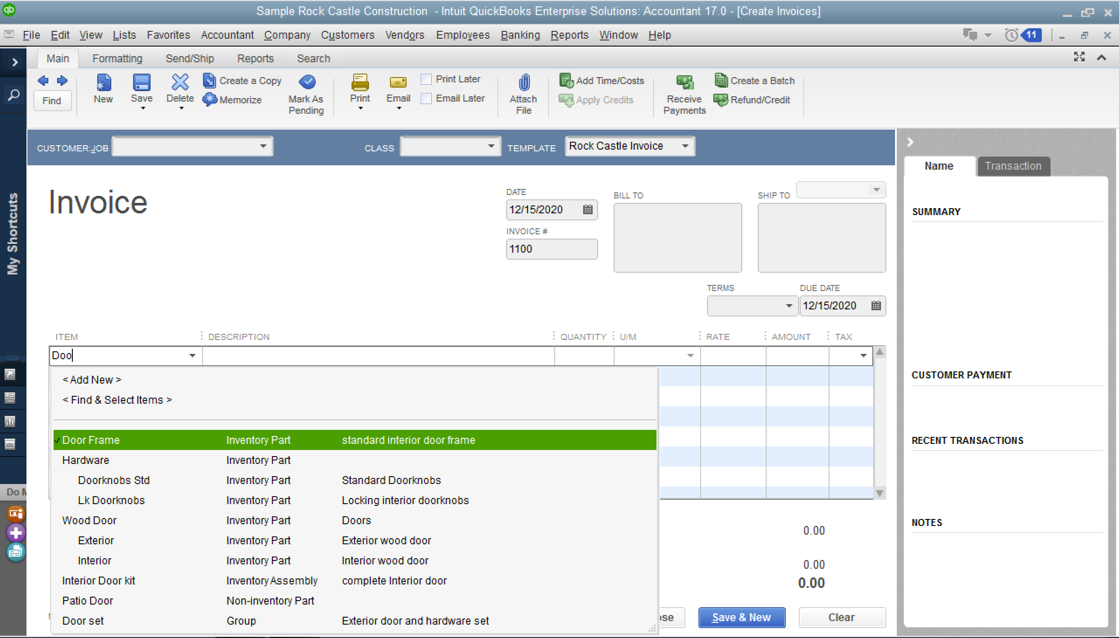Open the Customer:Job dropdown
This screenshot has width=1119, height=638.
263,147
